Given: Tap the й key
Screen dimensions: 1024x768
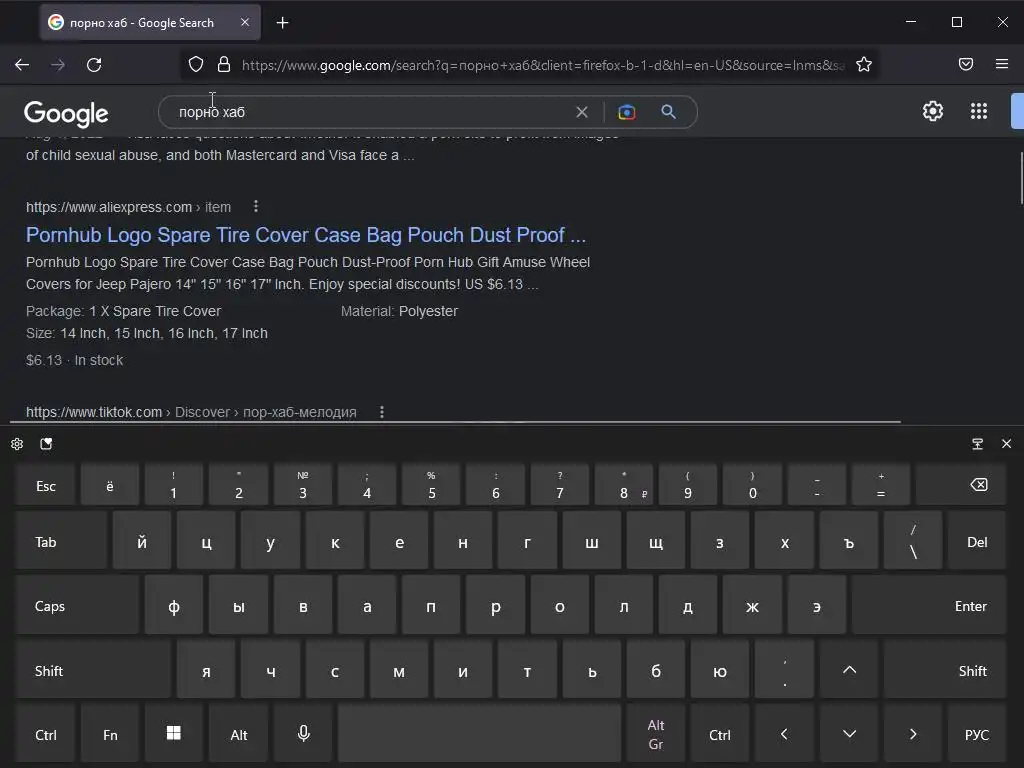Looking at the screenshot, I should click(142, 541).
